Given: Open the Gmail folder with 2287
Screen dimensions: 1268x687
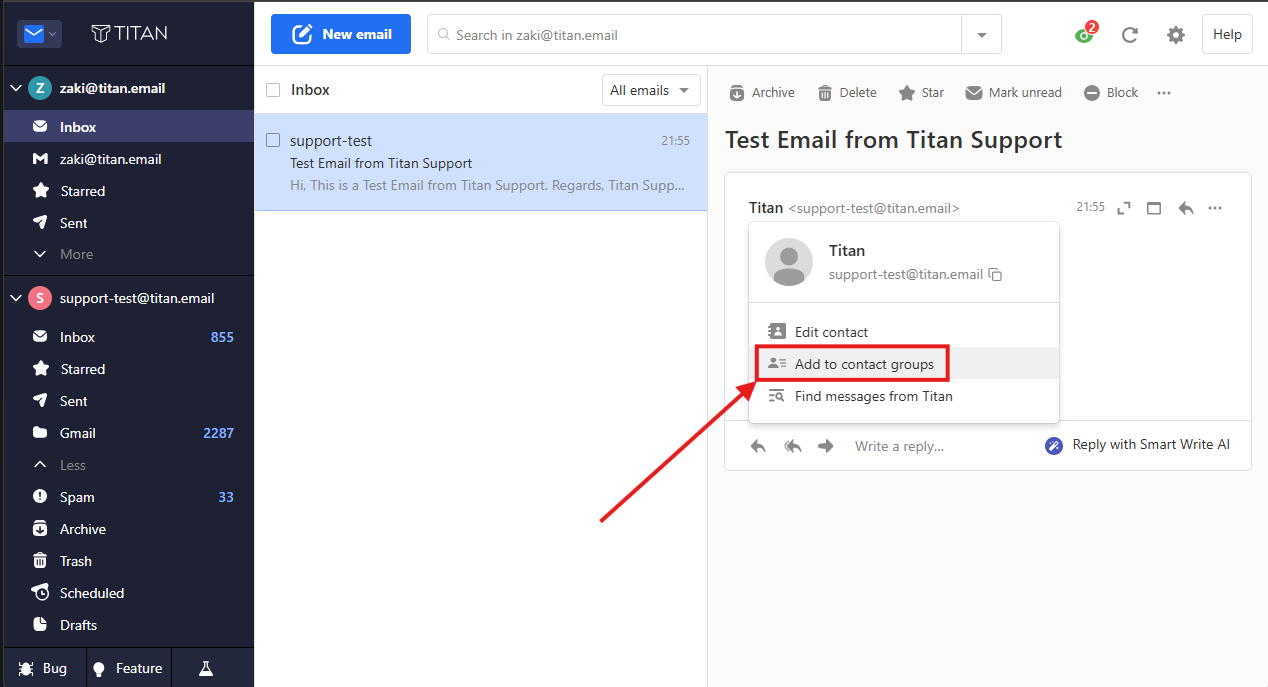Looking at the screenshot, I should point(127,433).
